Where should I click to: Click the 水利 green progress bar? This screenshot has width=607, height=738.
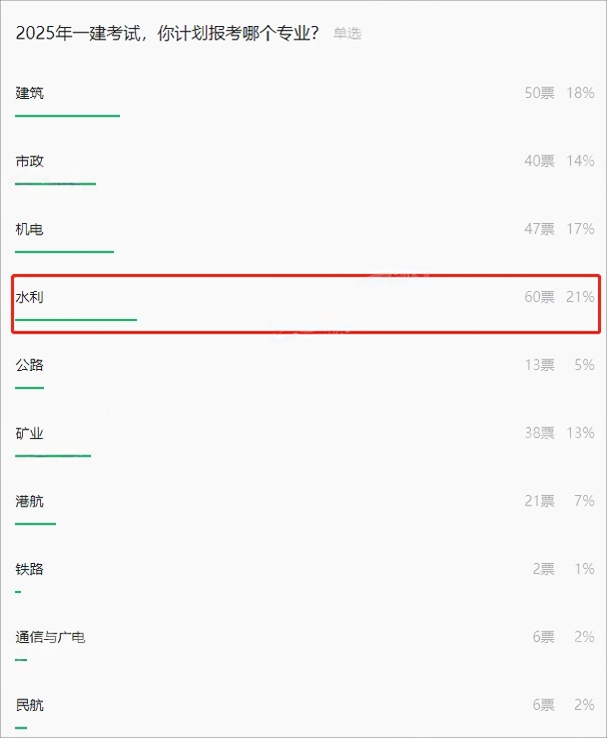point(76,320)
